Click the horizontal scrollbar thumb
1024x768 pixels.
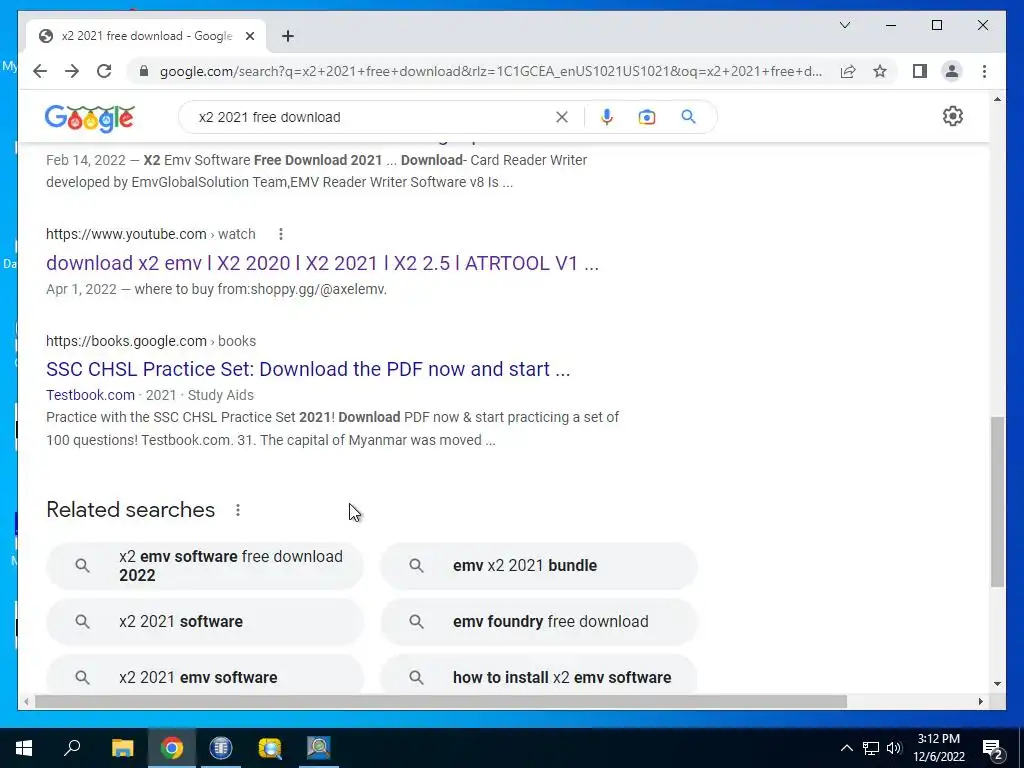[x=441, y=701]
